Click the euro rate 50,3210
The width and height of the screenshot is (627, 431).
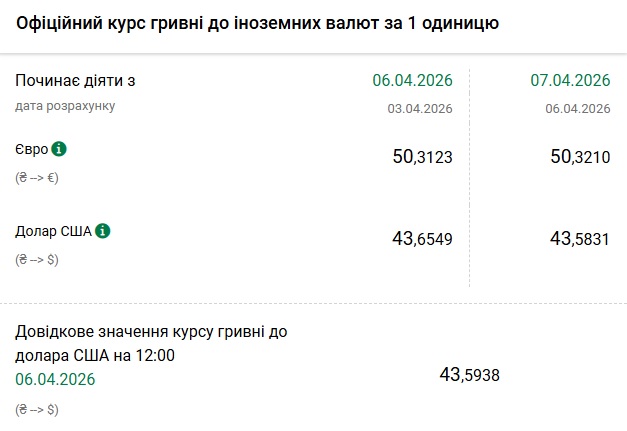point(580,156)
